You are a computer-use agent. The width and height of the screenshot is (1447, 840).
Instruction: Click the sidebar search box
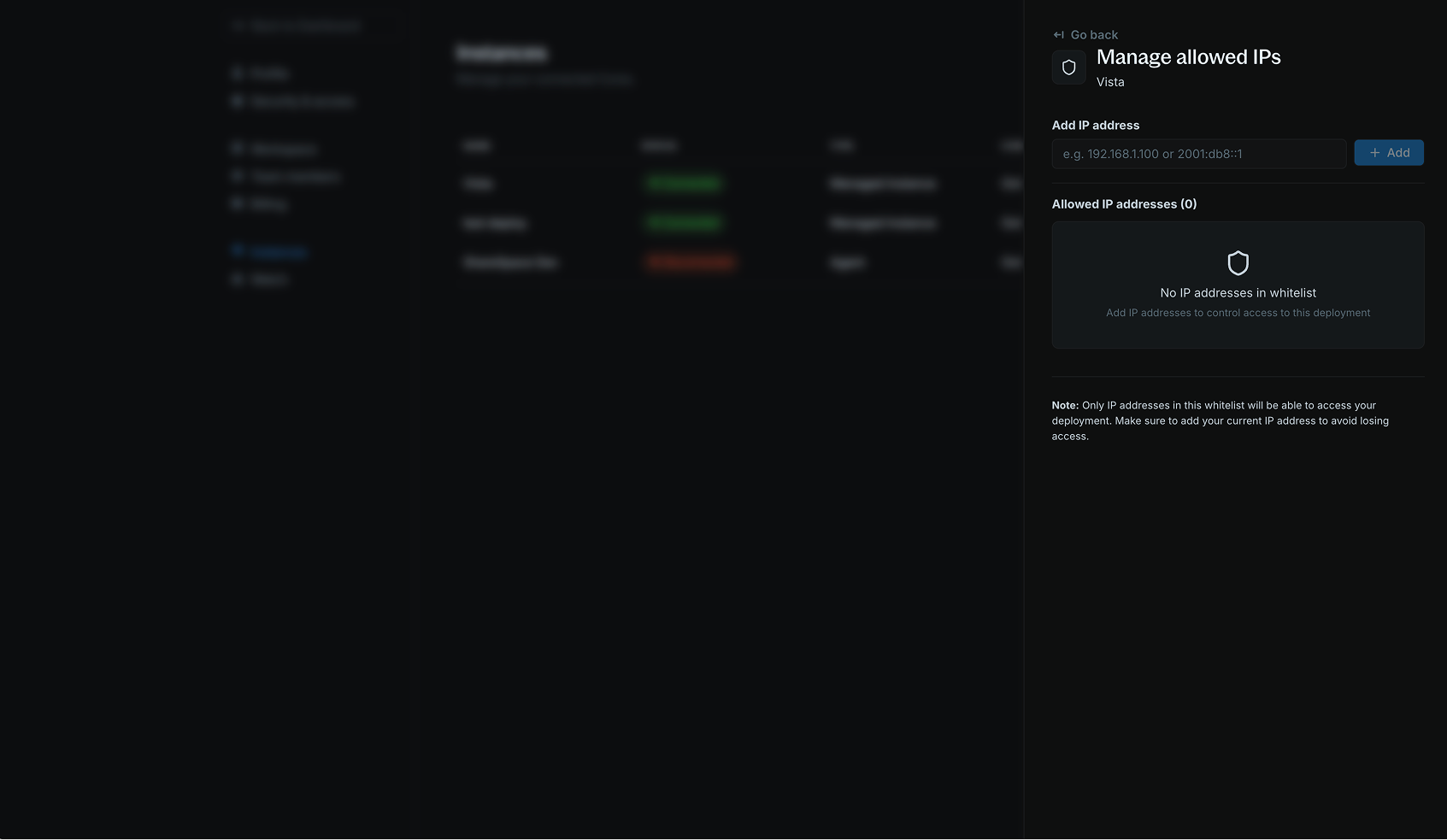314,25
